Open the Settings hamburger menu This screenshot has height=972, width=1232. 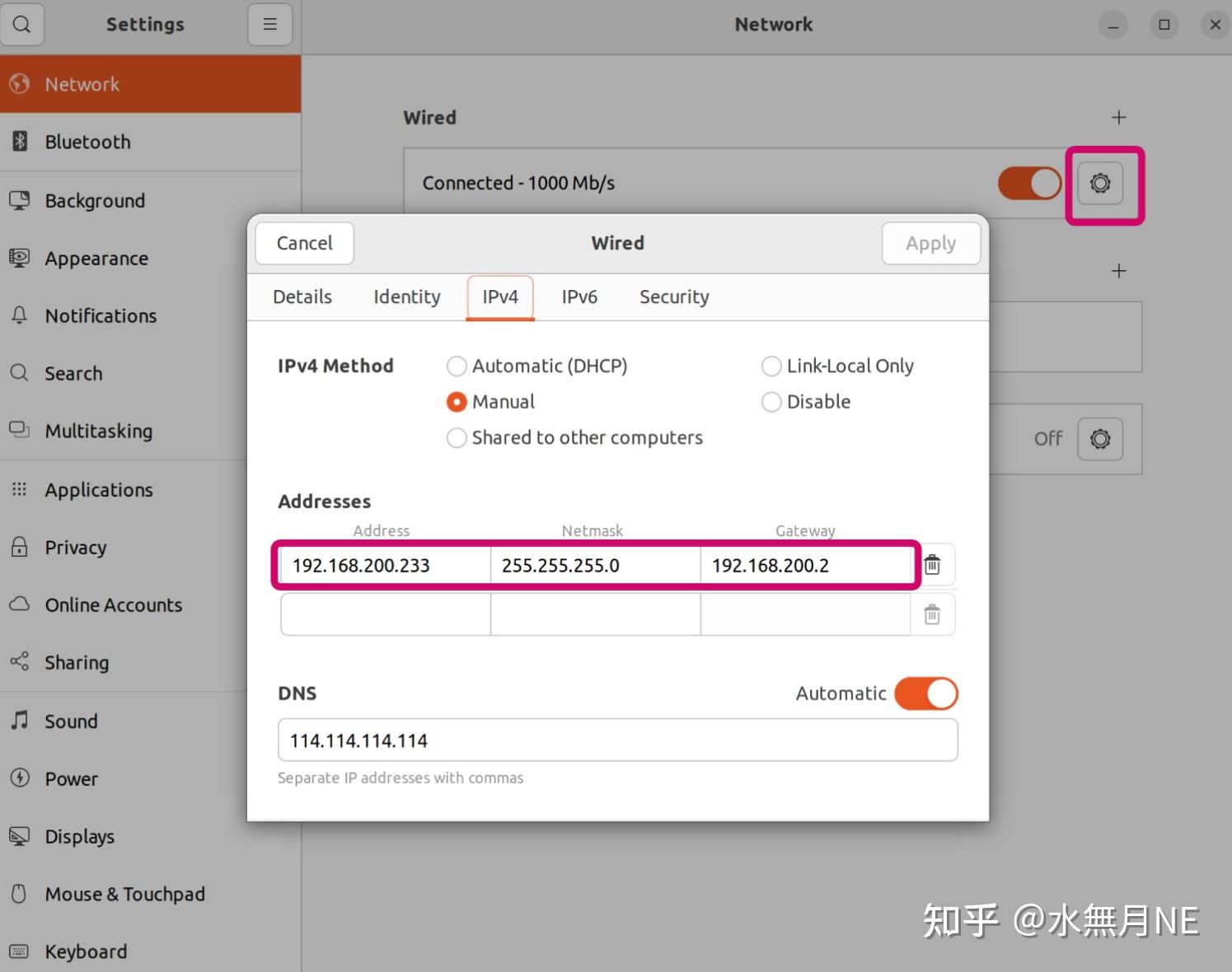pyautogui.click(x=269, y=24)
